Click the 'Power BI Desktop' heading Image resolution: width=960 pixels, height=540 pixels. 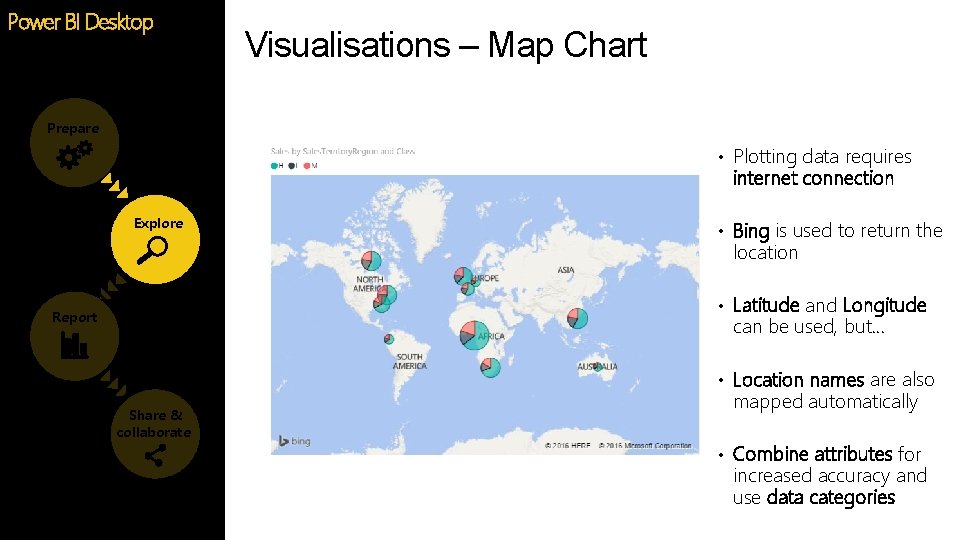coord(80,23)
